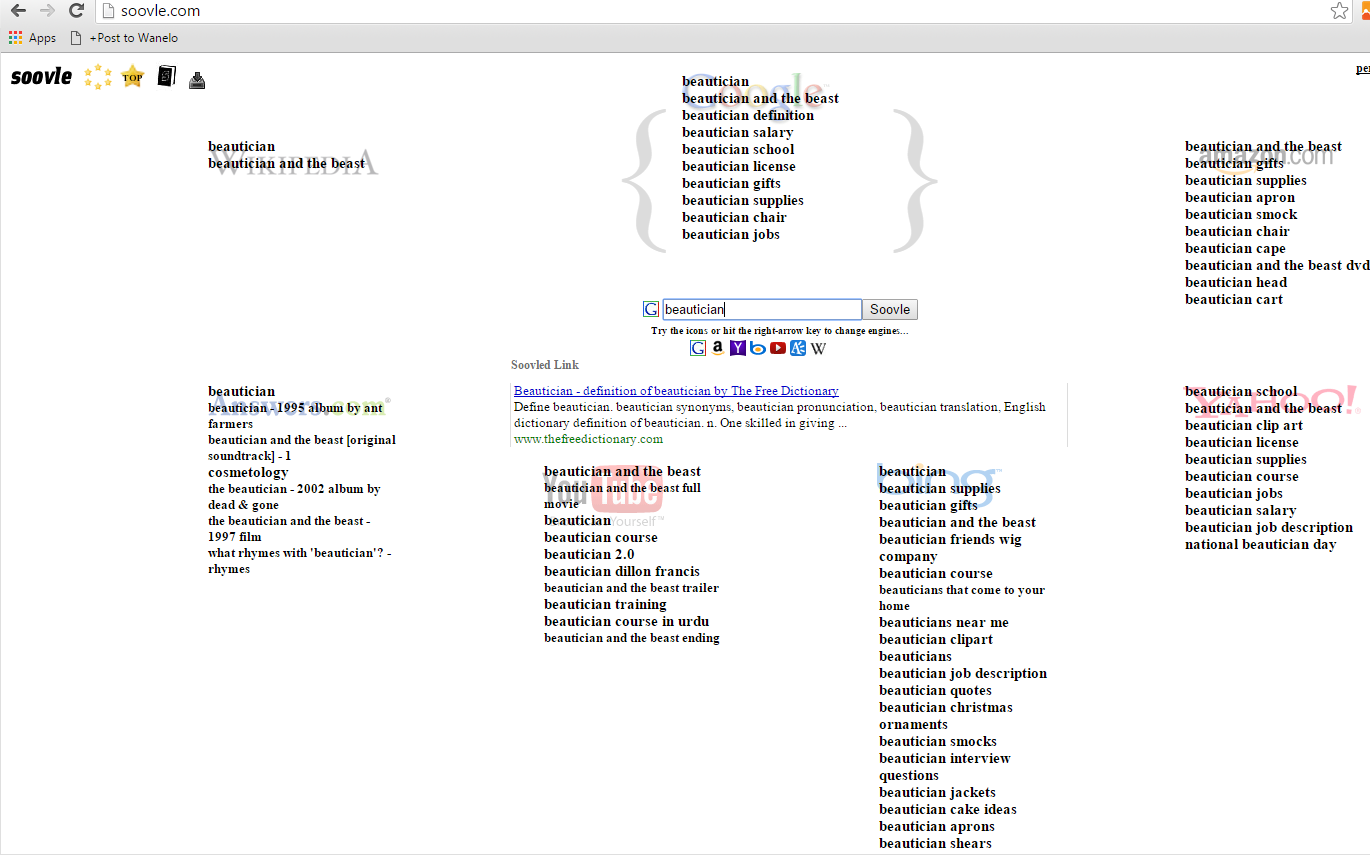Select Amazon suggestion beautician apron
1370x855 pixels.
1240,197
